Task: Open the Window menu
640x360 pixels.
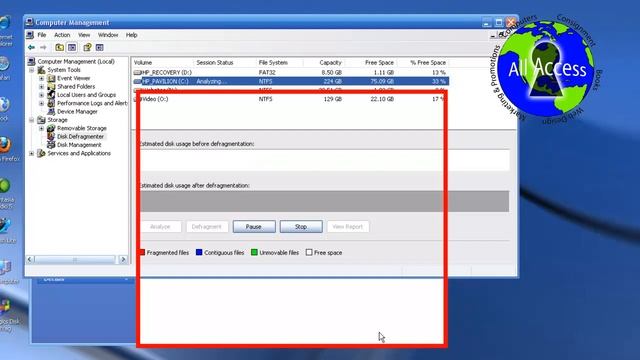Action: pos(108,35)
